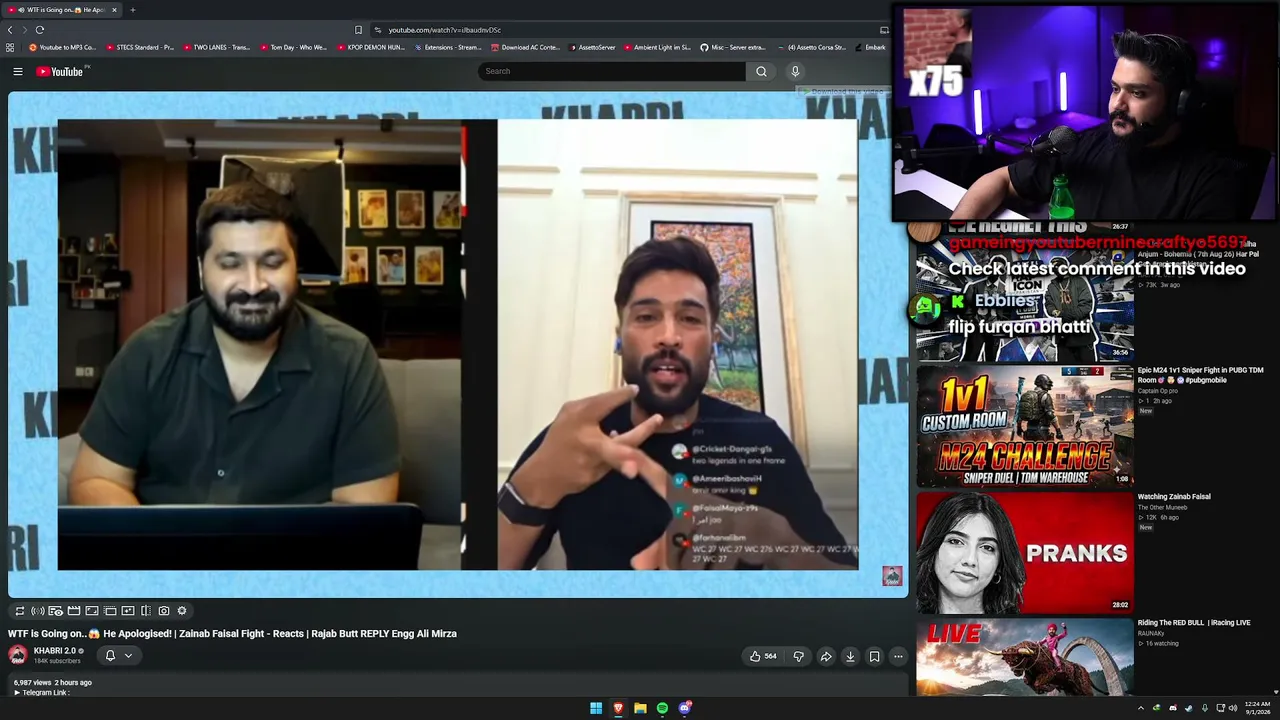1280x720 pixels.
Task: Download the video with the download icon
Action: coord(850,656)
